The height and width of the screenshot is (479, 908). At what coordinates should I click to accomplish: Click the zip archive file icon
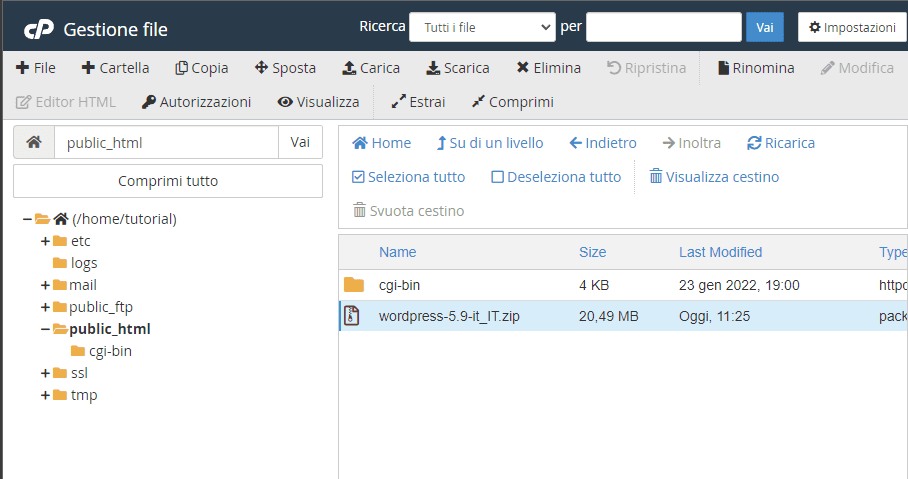352,316
